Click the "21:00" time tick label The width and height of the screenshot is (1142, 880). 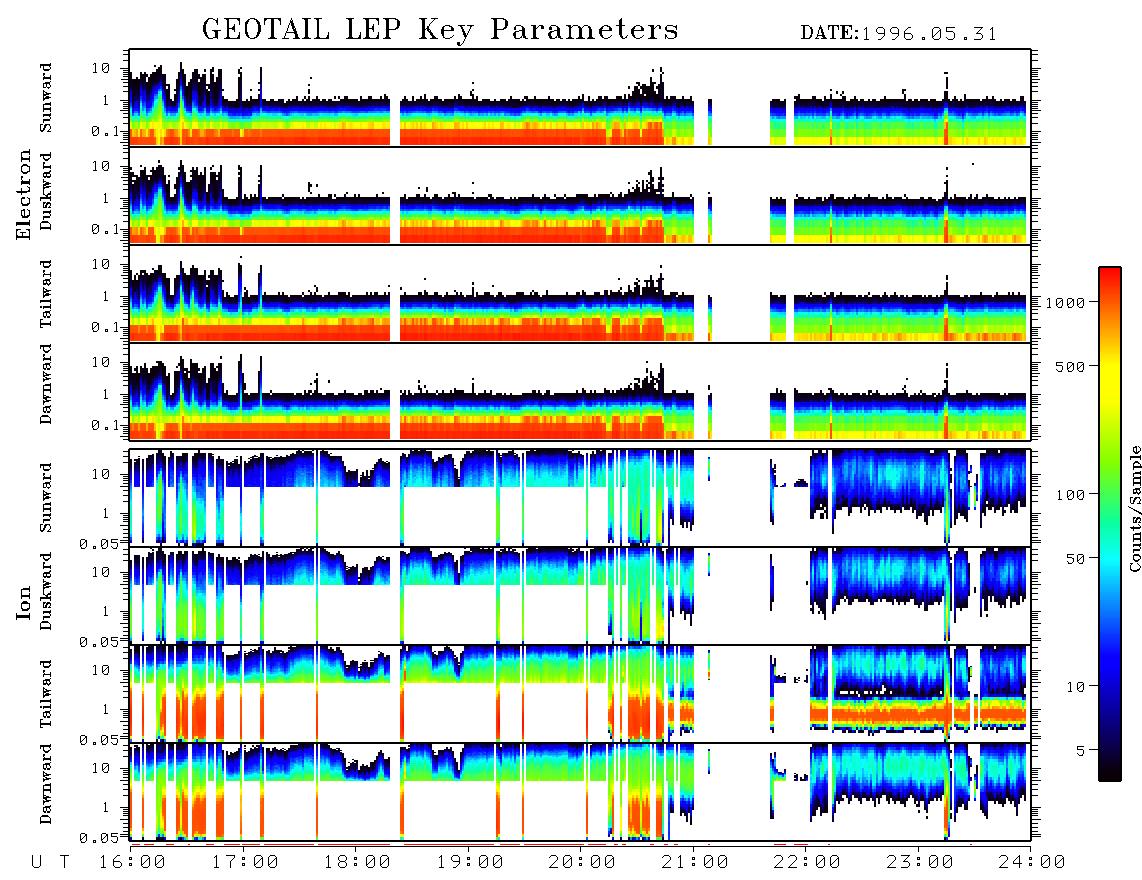point(695,862)
